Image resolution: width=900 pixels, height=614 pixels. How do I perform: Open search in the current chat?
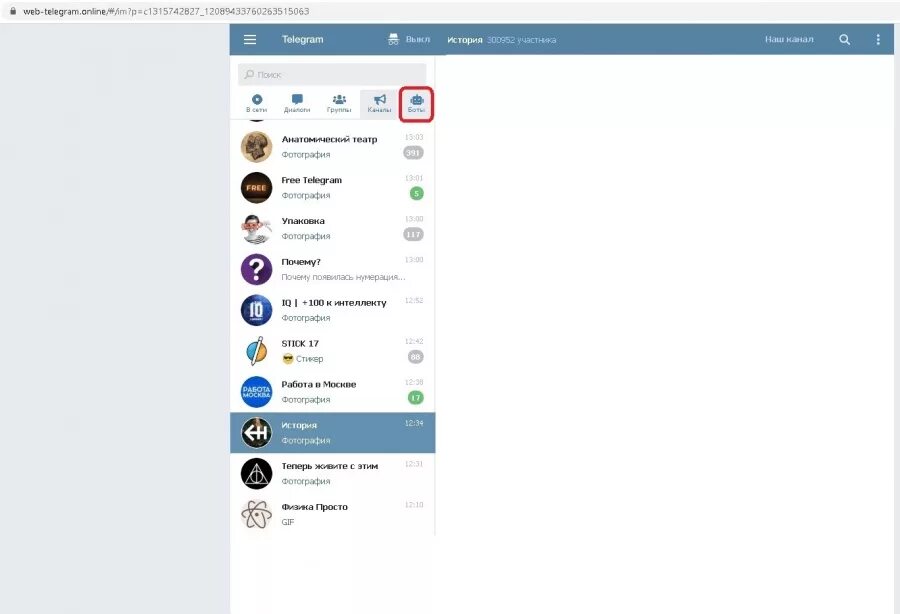pyautogui.click(x=844, y=40)
